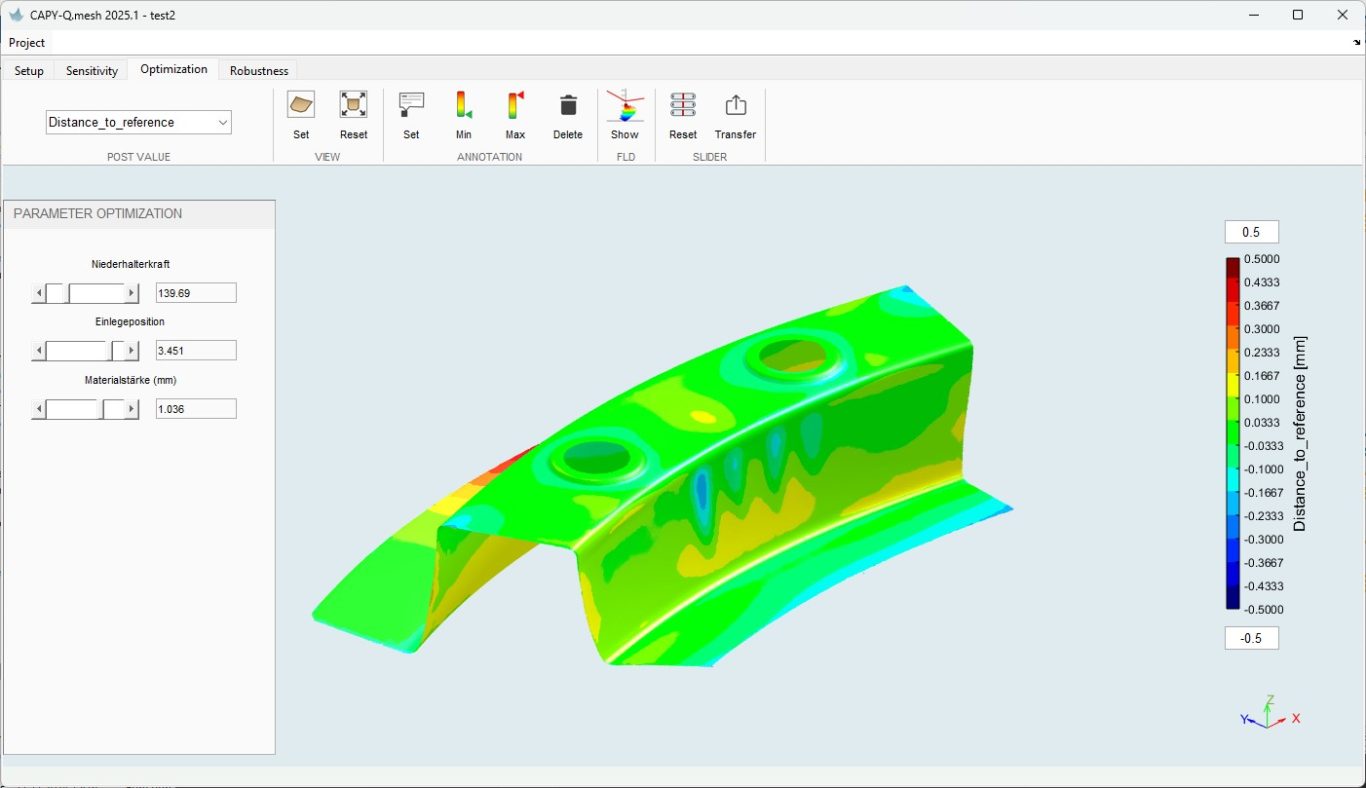Screen dimensions: 1366x788
Task: Open the Distance_to_reference post value dropdown
Action: coord(139,122)
